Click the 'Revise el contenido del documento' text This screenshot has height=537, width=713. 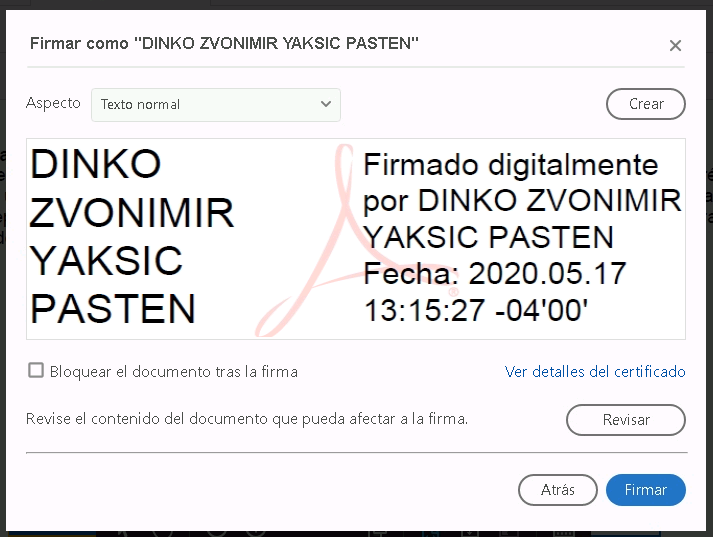tap(147, 419)
